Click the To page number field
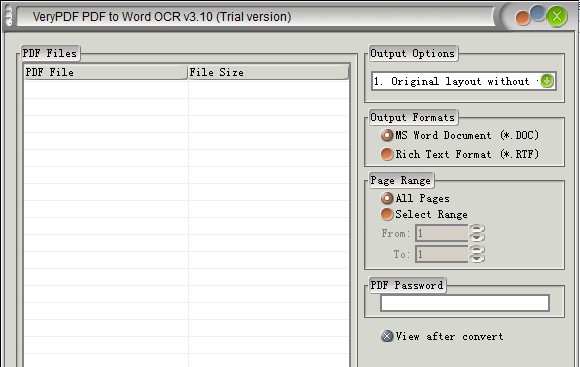The height and width of the screenshot is (367, 580). pyautogui.click(x=442, y=254)
